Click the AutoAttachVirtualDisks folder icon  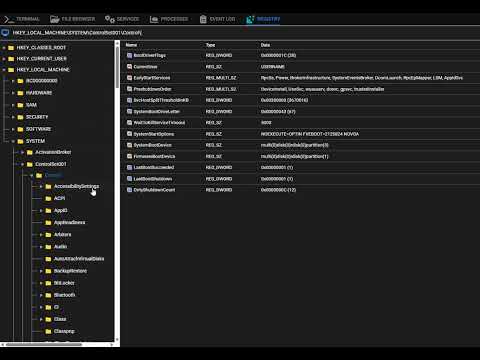[x=48, y=259]
